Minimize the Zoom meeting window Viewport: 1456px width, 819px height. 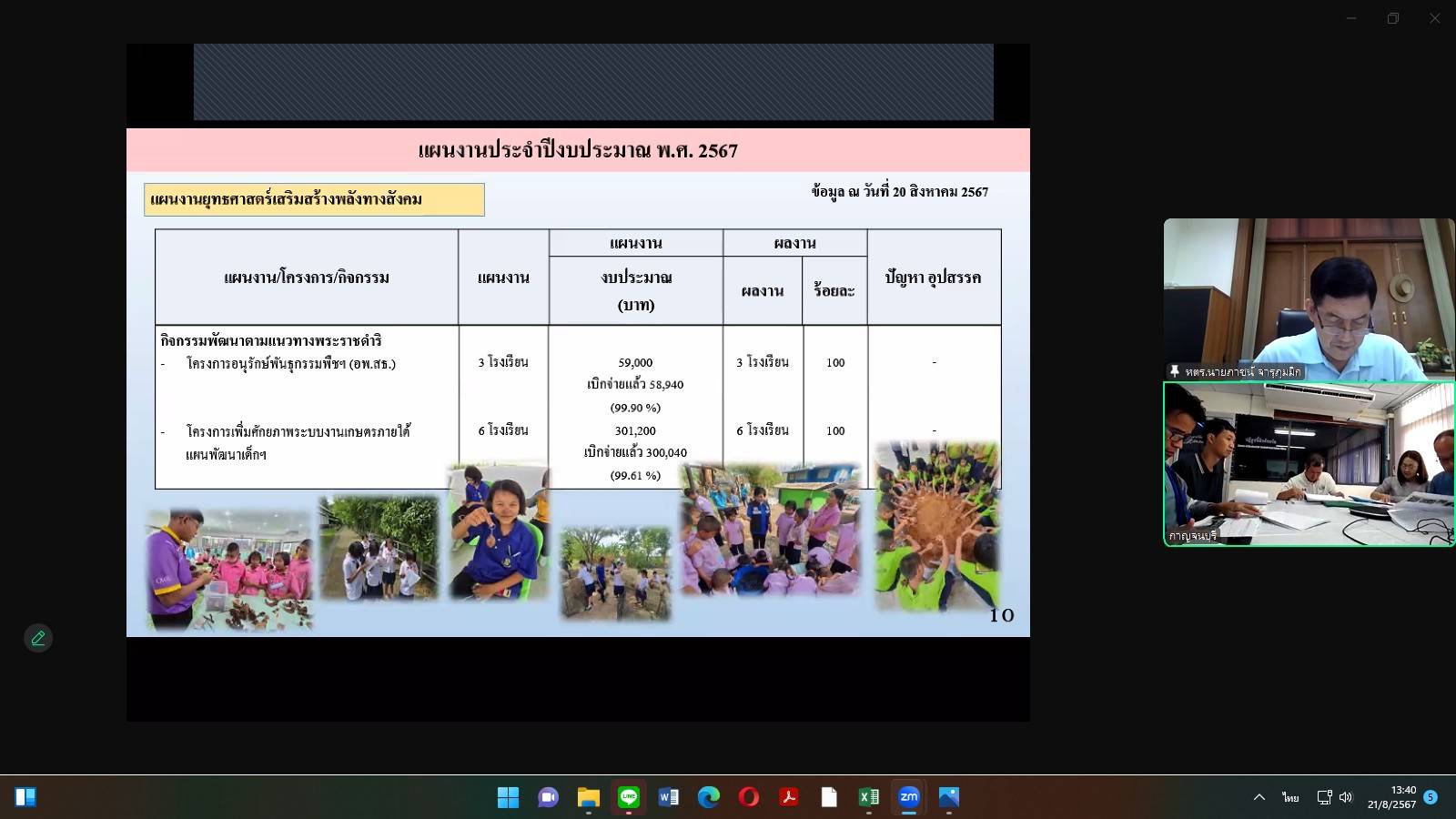tap(1350, 18)
